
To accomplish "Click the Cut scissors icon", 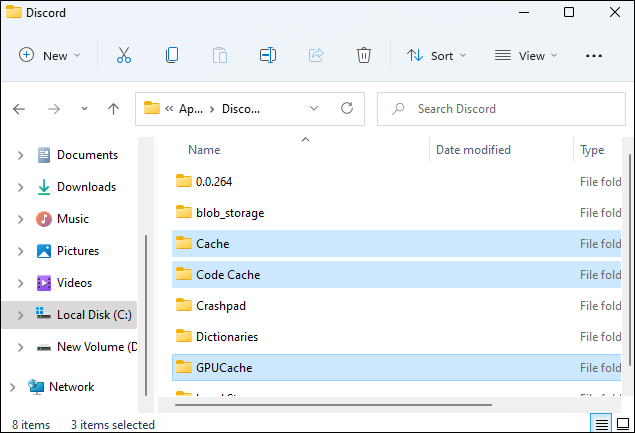I will coord(124,56).
